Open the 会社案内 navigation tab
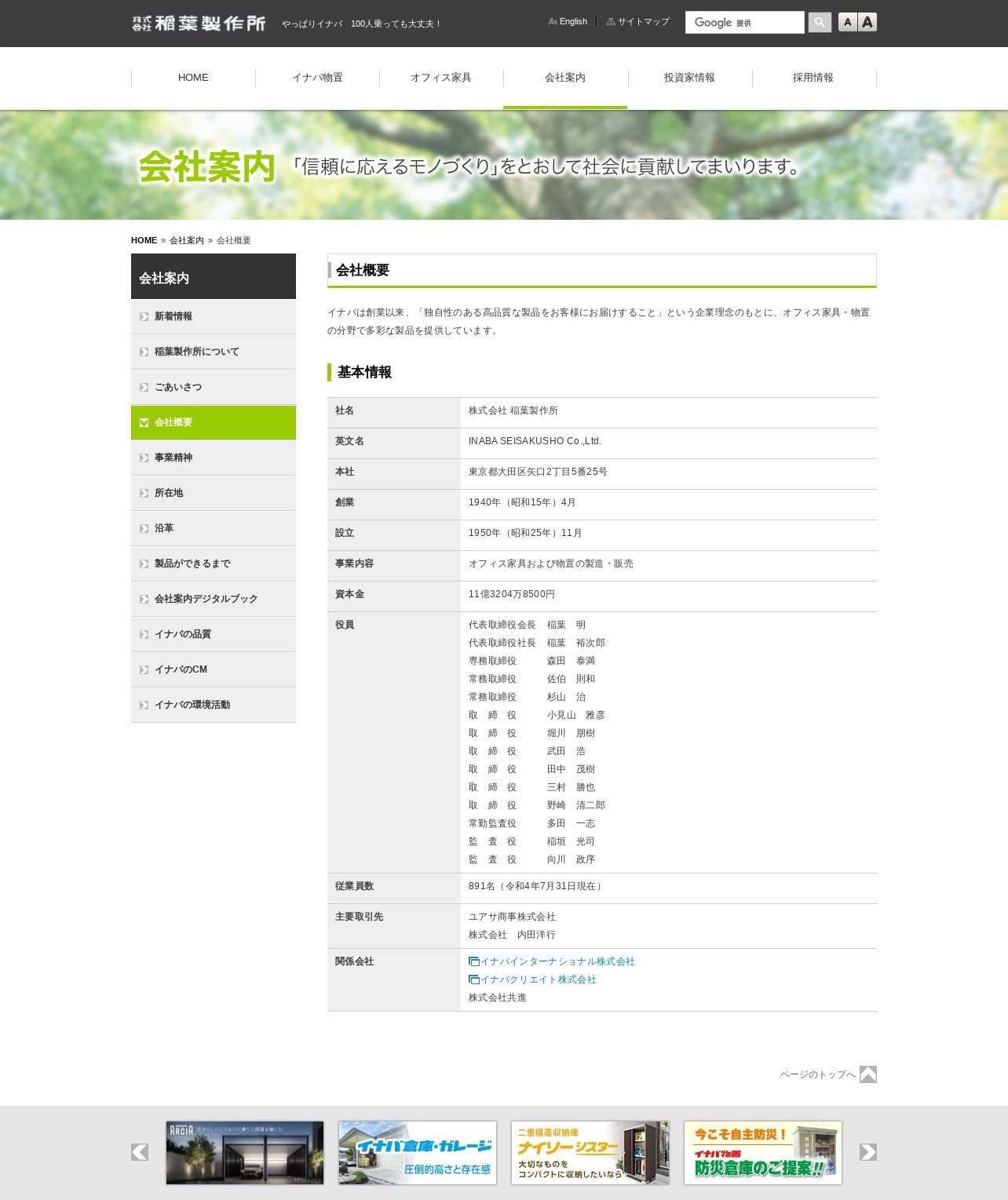This screenshot has height=1200, width=1008. (x=565, y=78)
